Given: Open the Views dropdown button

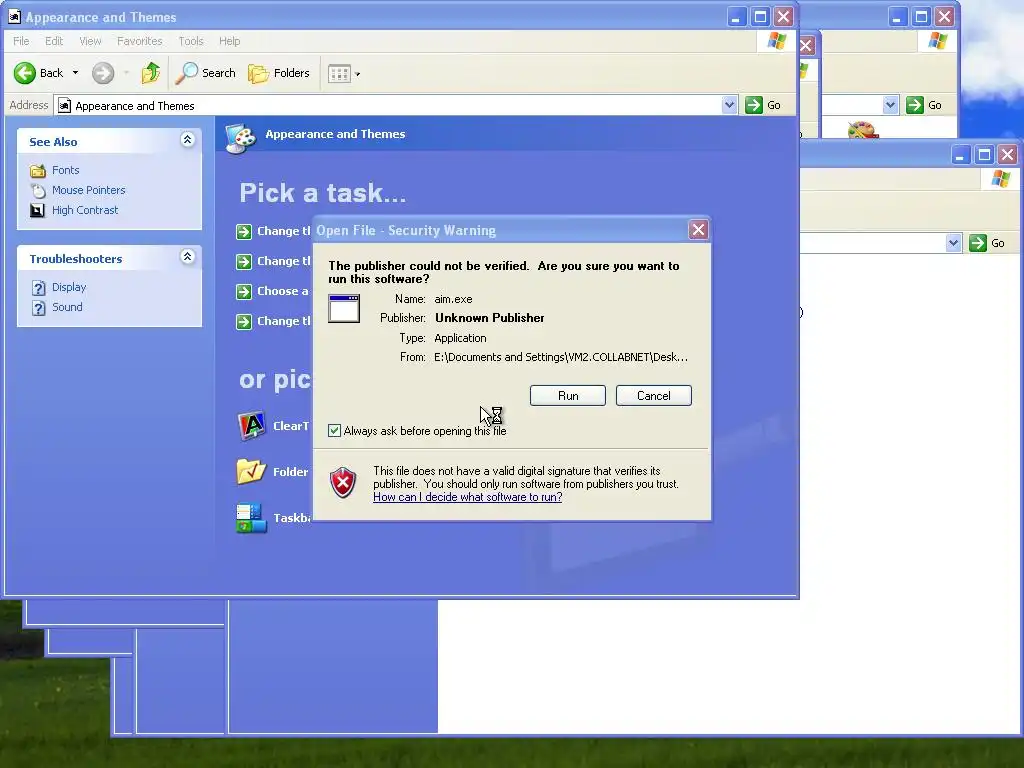Looking at the screenshot, I should [344, 74].
